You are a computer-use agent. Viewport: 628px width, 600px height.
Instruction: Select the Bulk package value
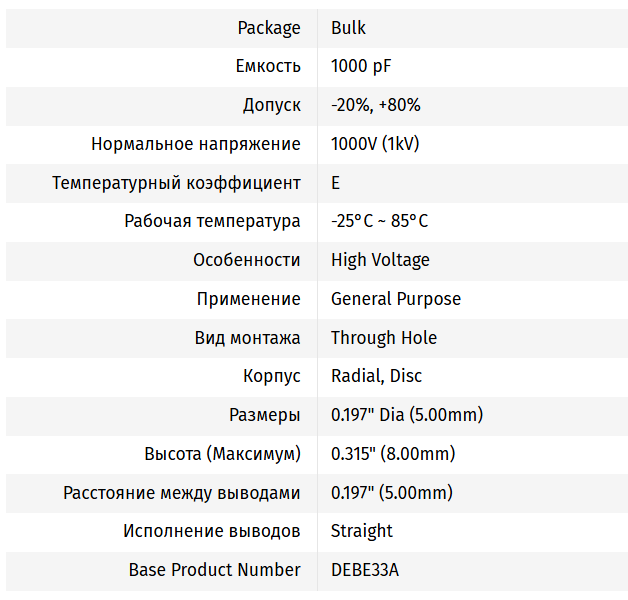(x=348, y=28)
